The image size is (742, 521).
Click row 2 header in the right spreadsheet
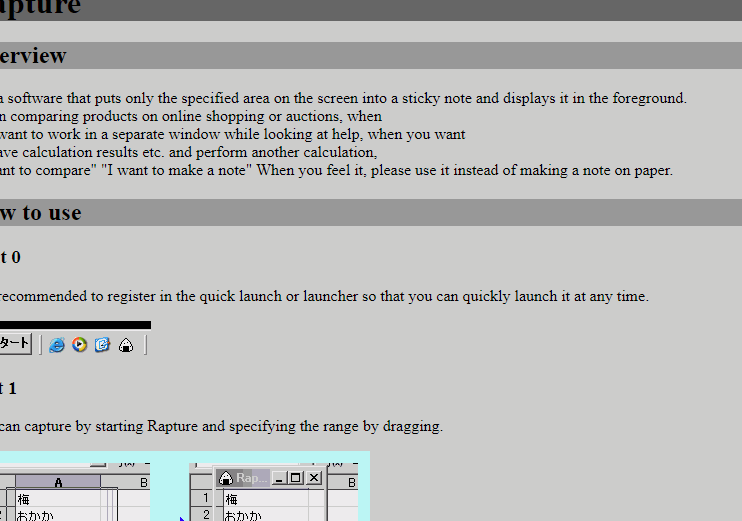(205, 515)
